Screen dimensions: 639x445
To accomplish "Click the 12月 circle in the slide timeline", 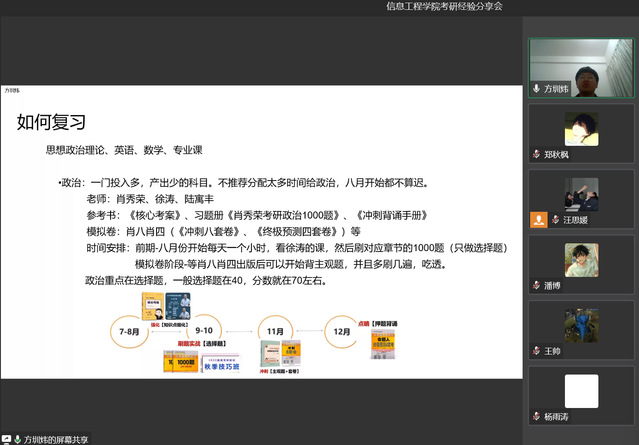I will click(343, 329).
